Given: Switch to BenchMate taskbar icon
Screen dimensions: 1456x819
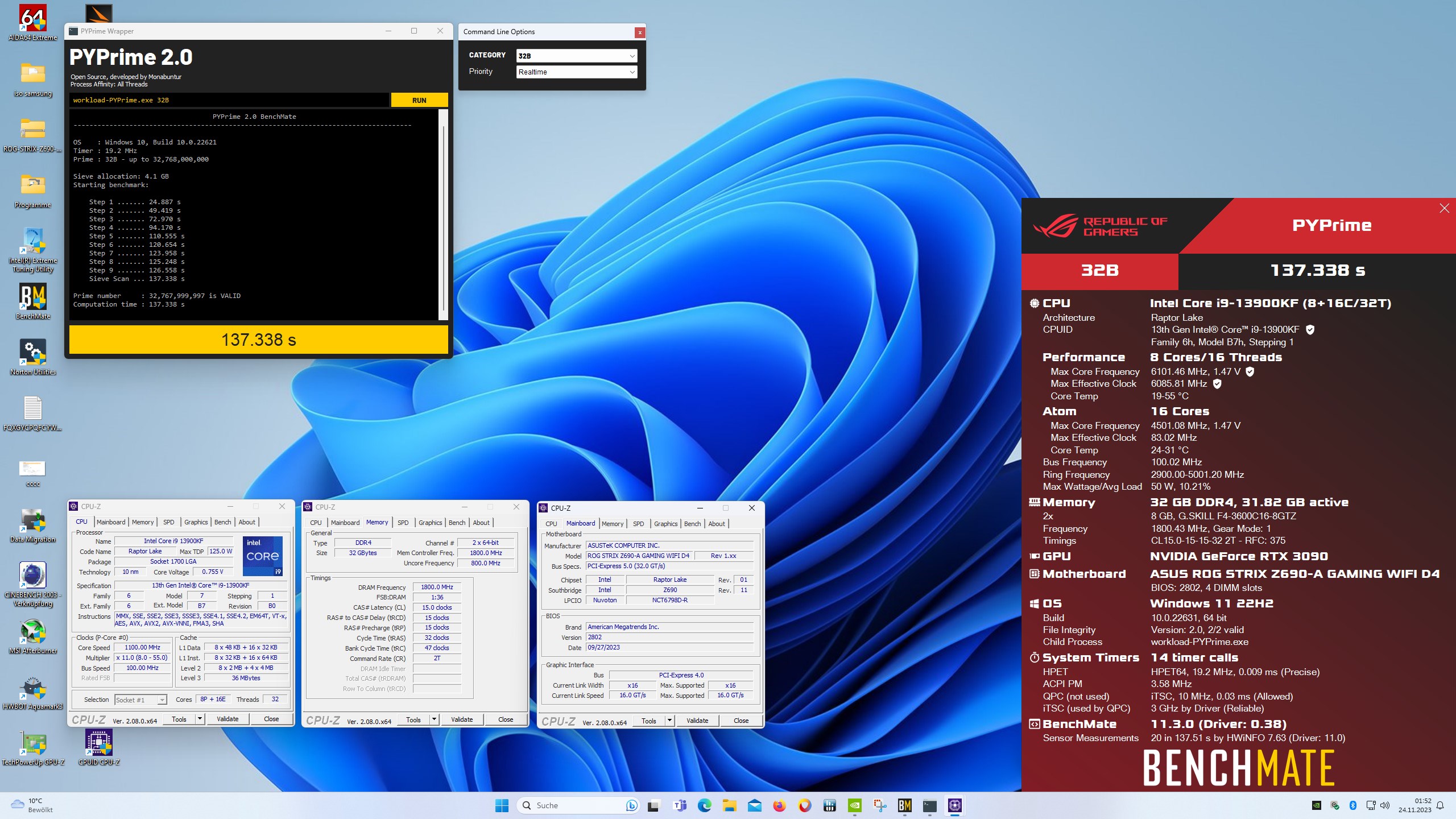Looking at the screenshot, I should click(905, 805).
